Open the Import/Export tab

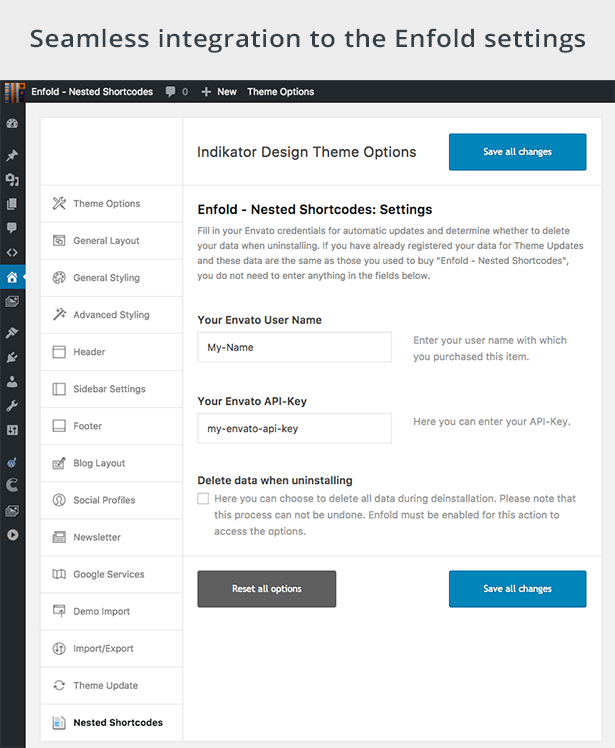(x=112, y=648)
